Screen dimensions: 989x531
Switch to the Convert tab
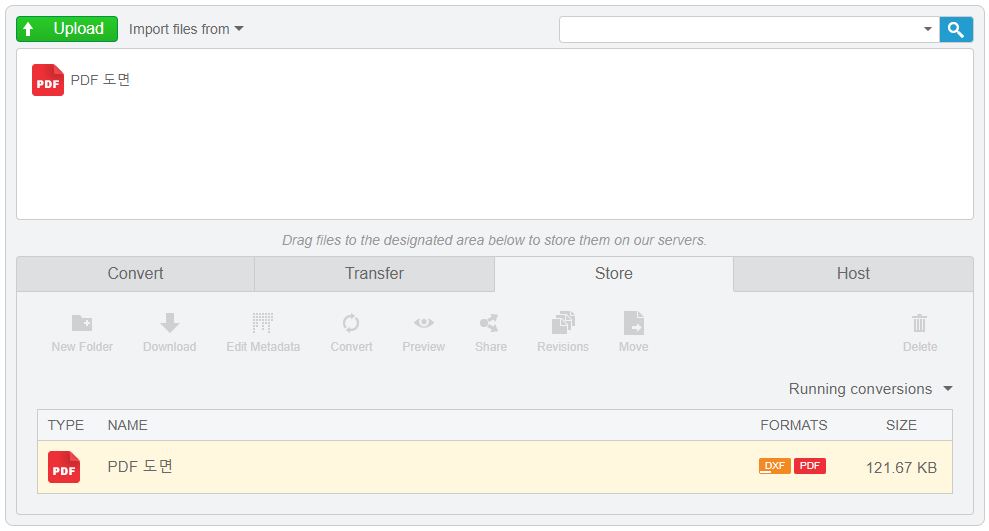point(136,274)
